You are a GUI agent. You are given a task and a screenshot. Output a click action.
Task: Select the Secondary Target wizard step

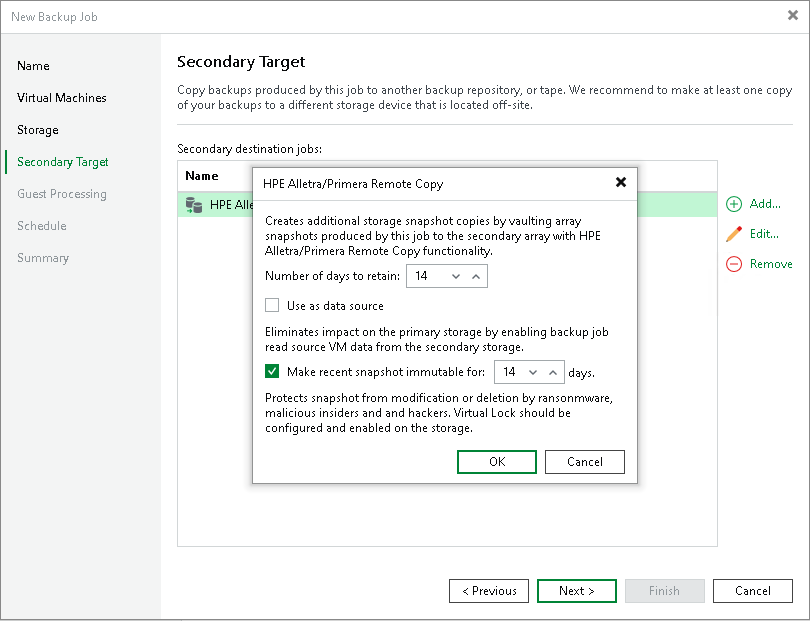click(x=63, y=162)
